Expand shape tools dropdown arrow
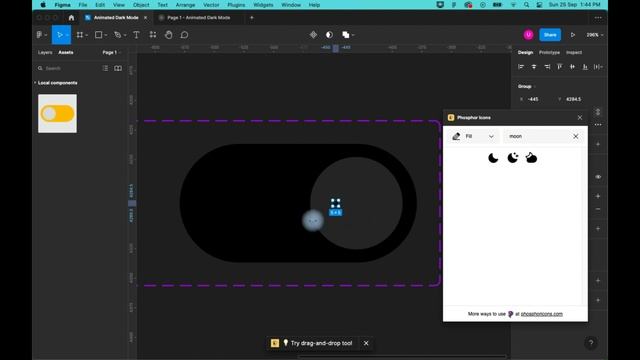The image size is (640, 360). [106, 36]
